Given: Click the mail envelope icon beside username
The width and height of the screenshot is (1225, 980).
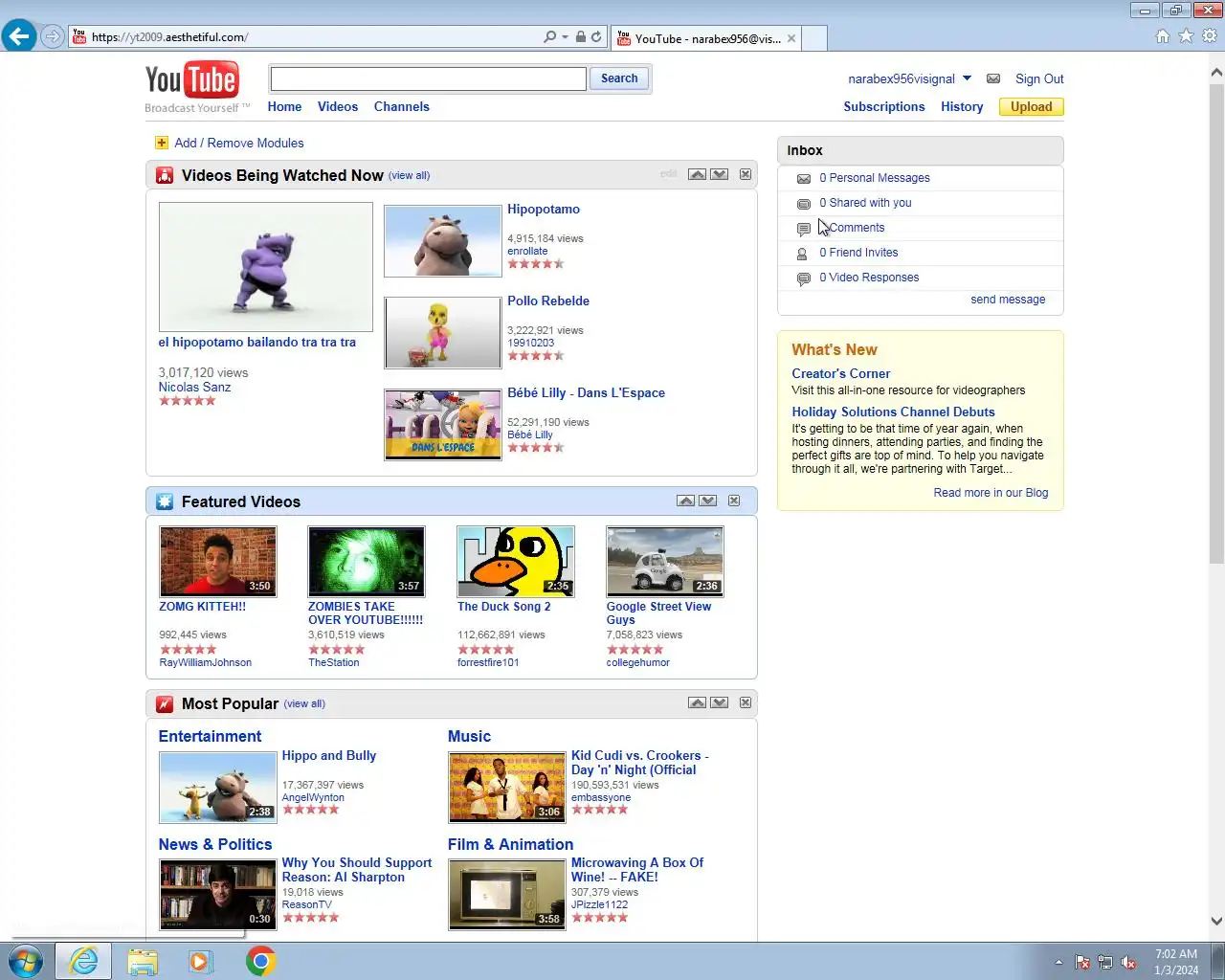Looking at the screenshot, I should 993,78.
